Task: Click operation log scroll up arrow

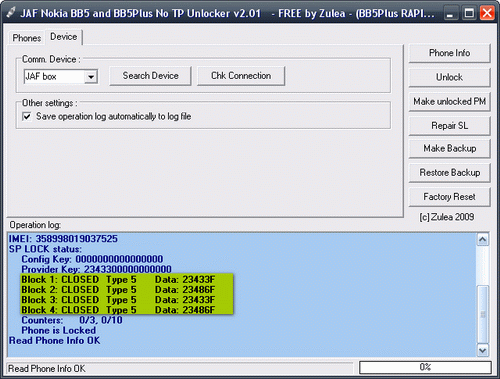Action: click(x=483, y=240)
